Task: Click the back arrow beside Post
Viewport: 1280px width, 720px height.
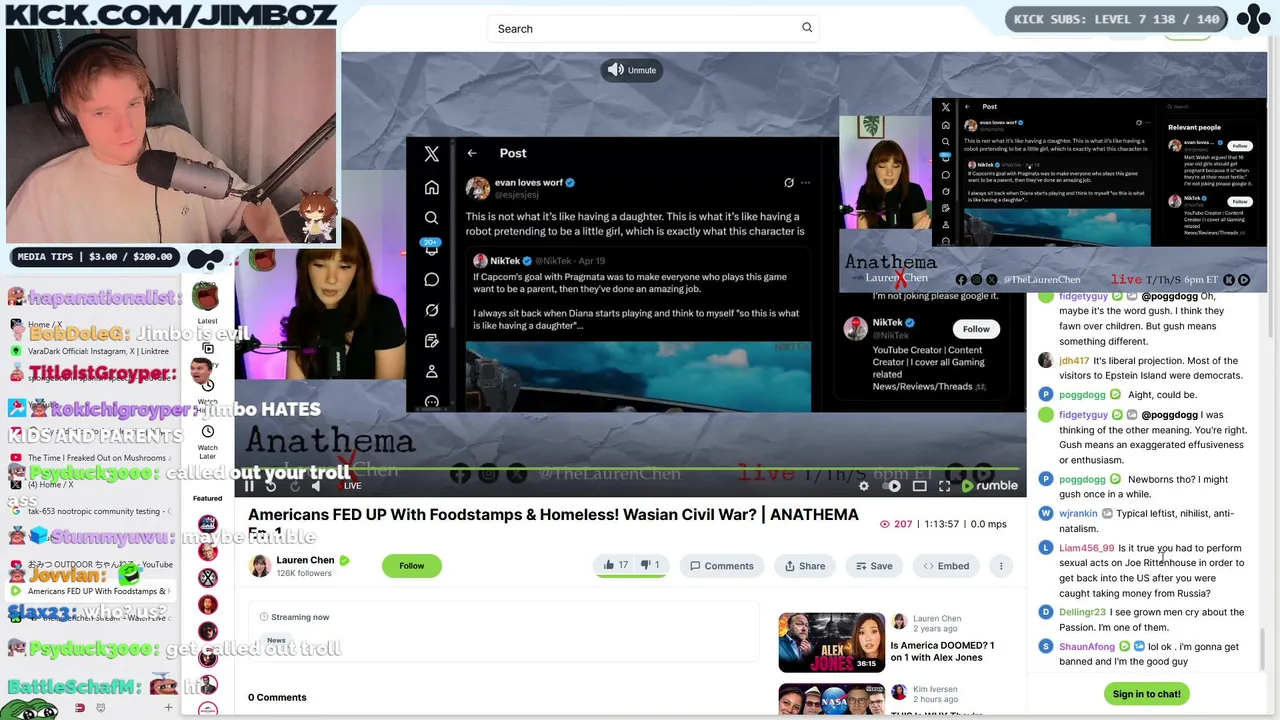Action: (472, 153)
